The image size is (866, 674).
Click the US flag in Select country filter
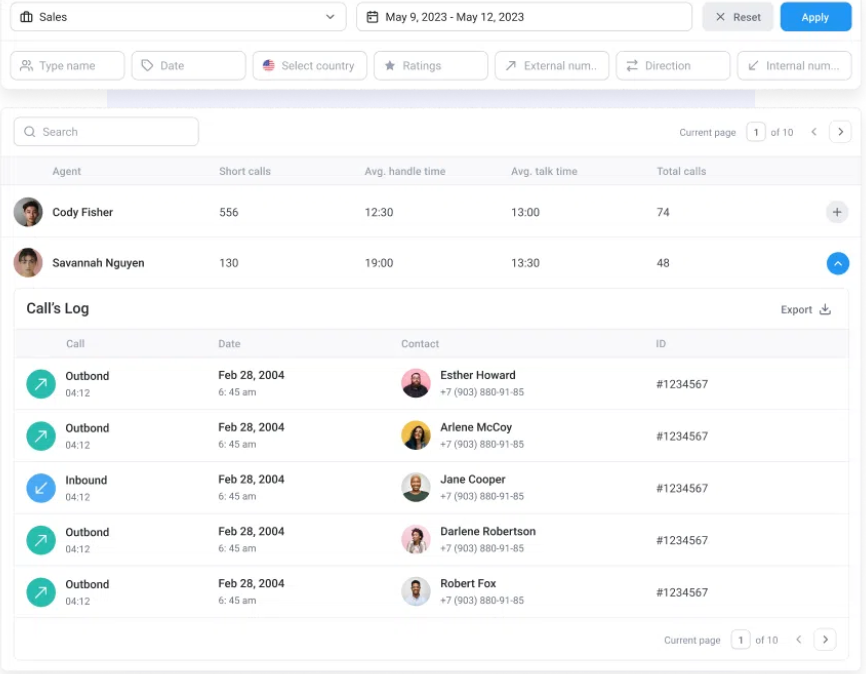coord(268,65)
